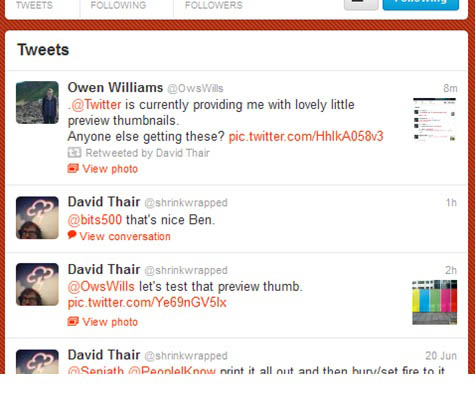
Task: Open the screenshot preview thumbnail in Owen's tweet
Action: 435,120
